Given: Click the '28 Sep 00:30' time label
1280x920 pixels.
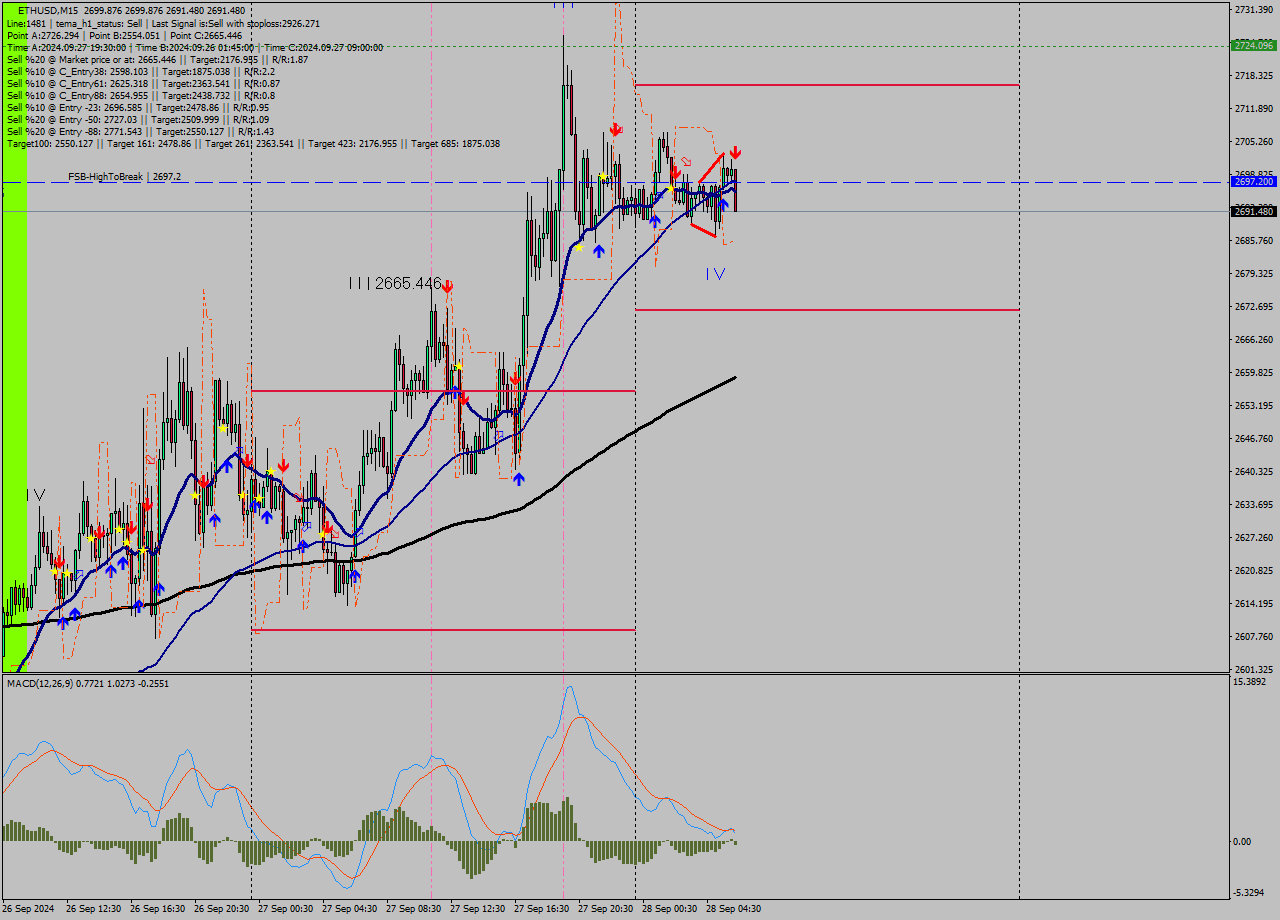Looking at the screenshot, I should 670,909.
